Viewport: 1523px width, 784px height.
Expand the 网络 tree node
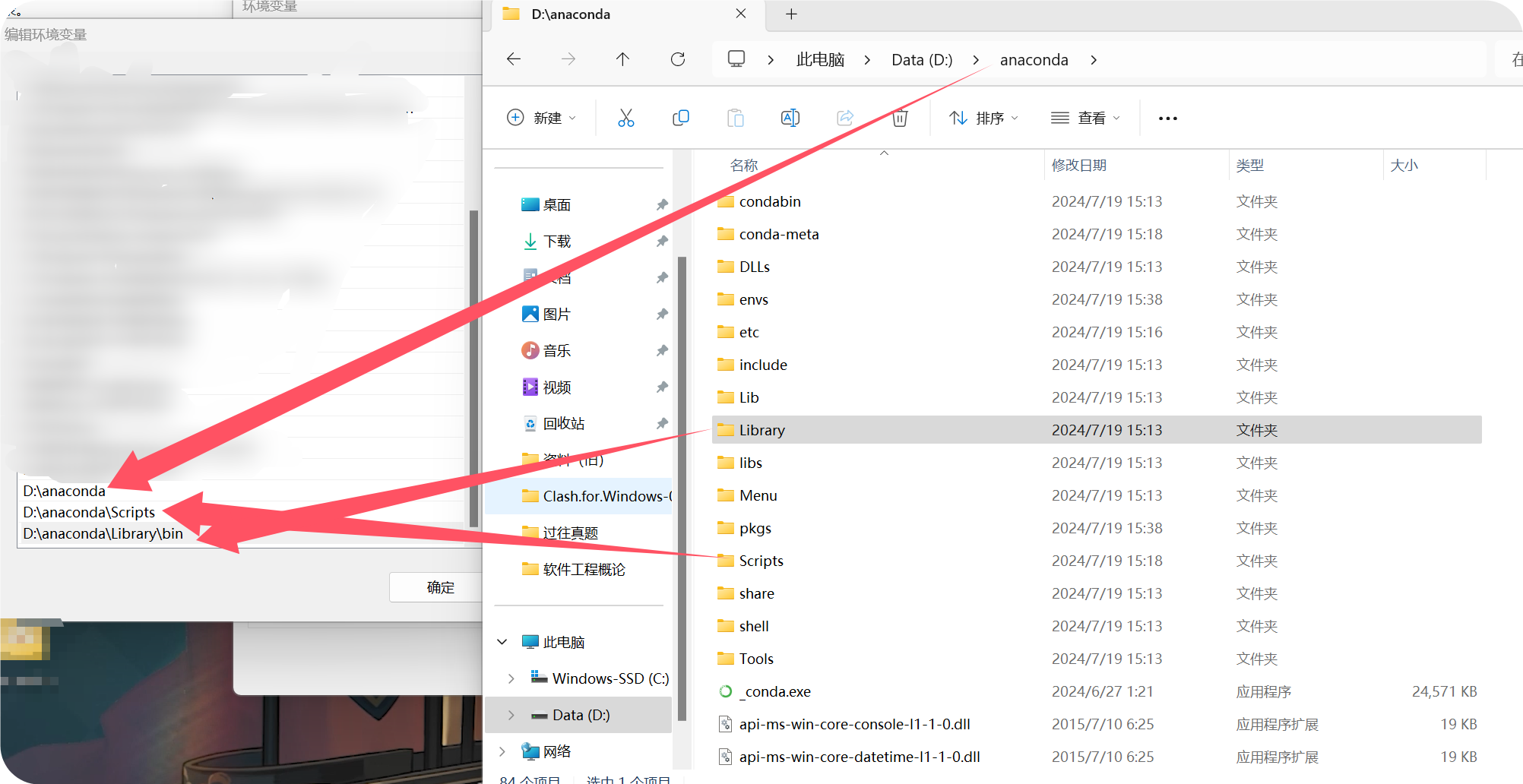(502, 751)
